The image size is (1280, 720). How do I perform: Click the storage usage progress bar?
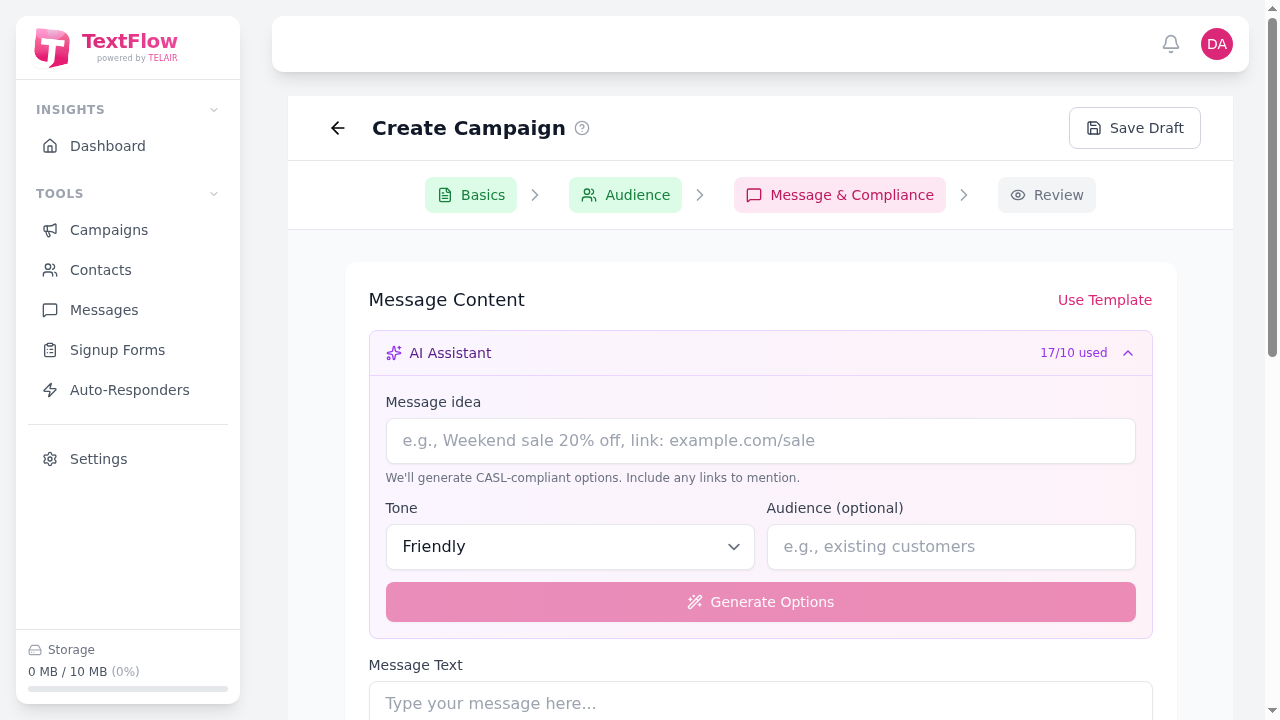coord(128,689)
